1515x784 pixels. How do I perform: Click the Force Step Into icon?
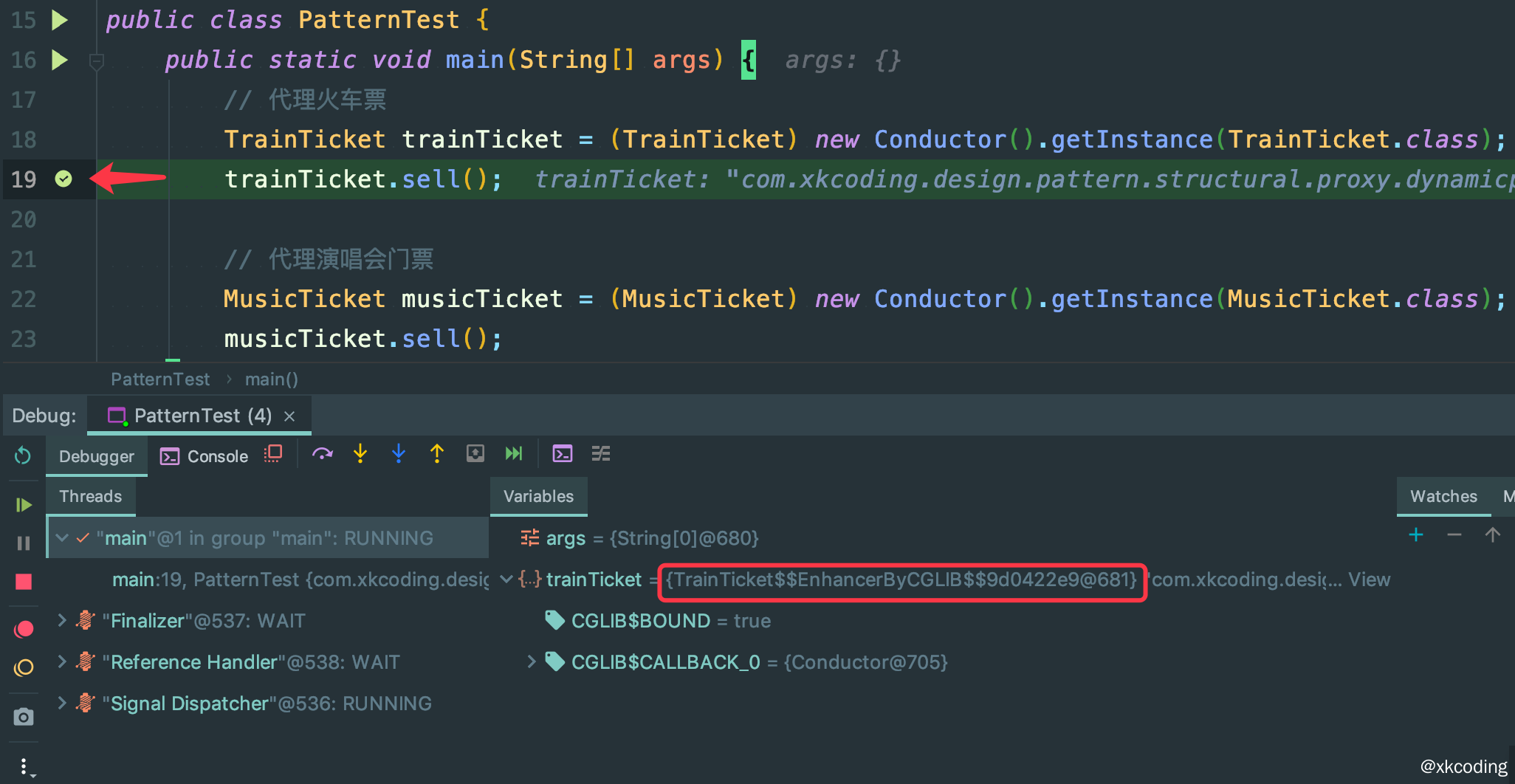[399, 454]
